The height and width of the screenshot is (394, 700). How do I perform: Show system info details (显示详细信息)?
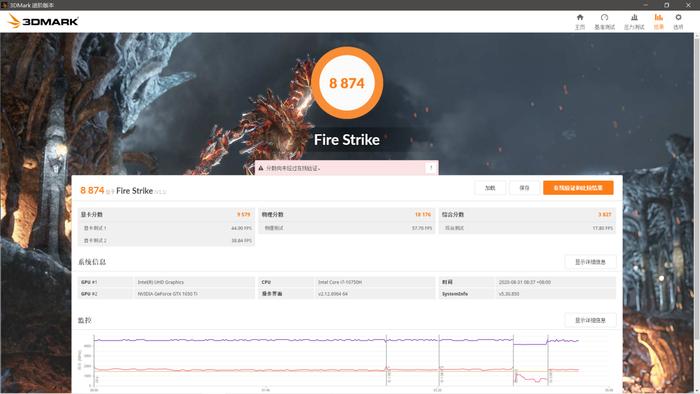click(x=590, y=262)
